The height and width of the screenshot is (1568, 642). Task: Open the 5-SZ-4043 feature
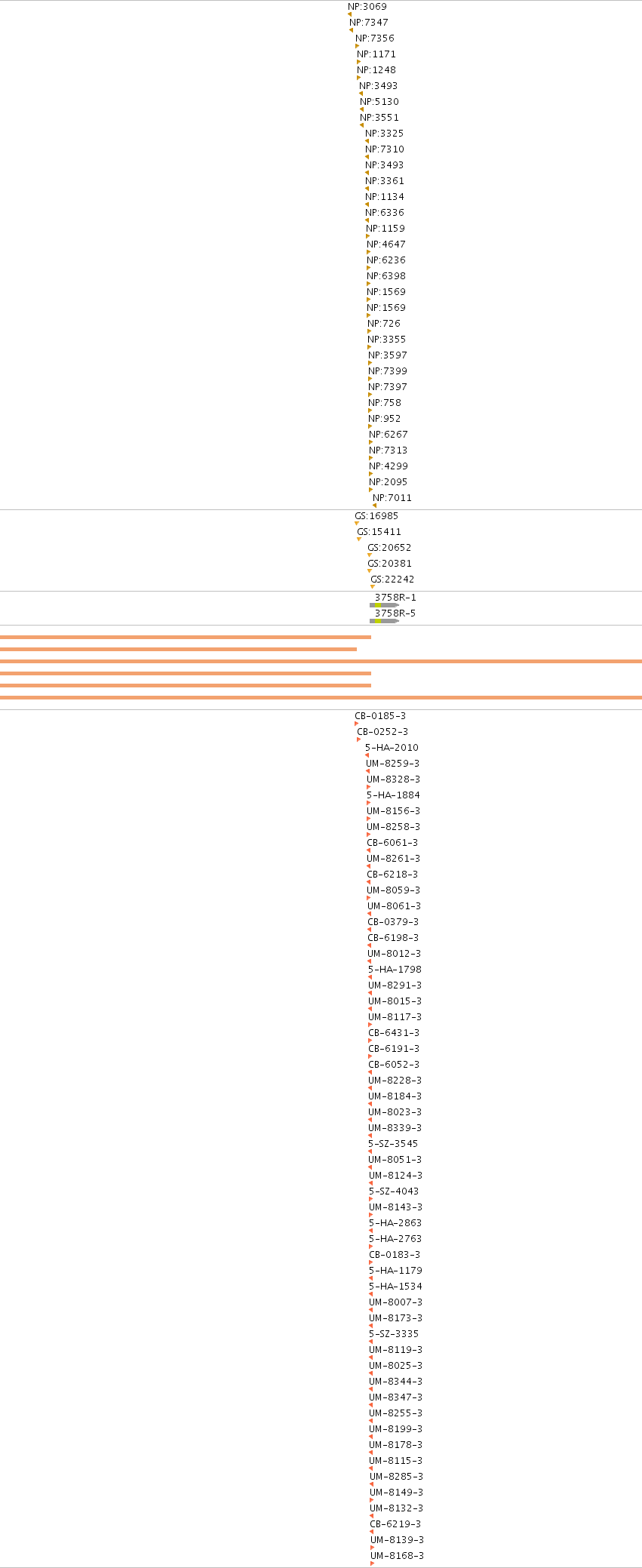tap(394, 1191)
